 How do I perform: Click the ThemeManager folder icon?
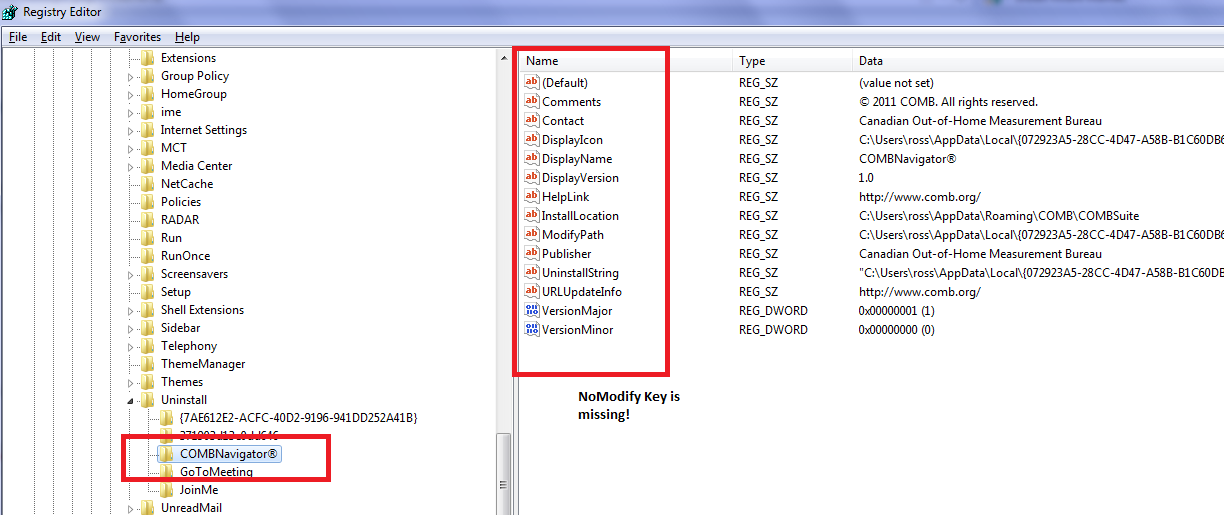point(148,364)
